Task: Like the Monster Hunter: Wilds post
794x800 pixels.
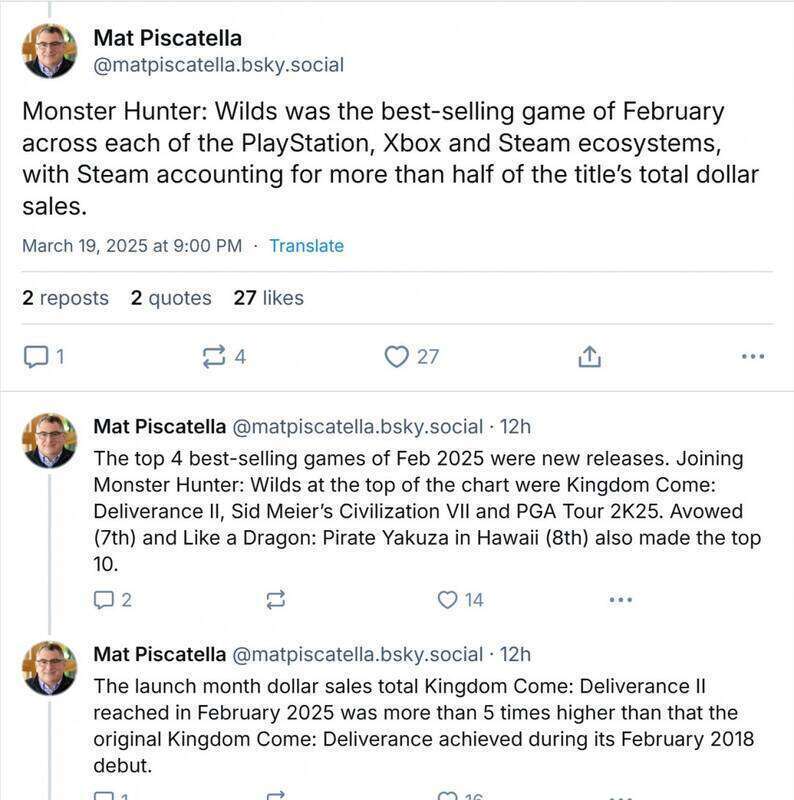Action: click(397, 356)
